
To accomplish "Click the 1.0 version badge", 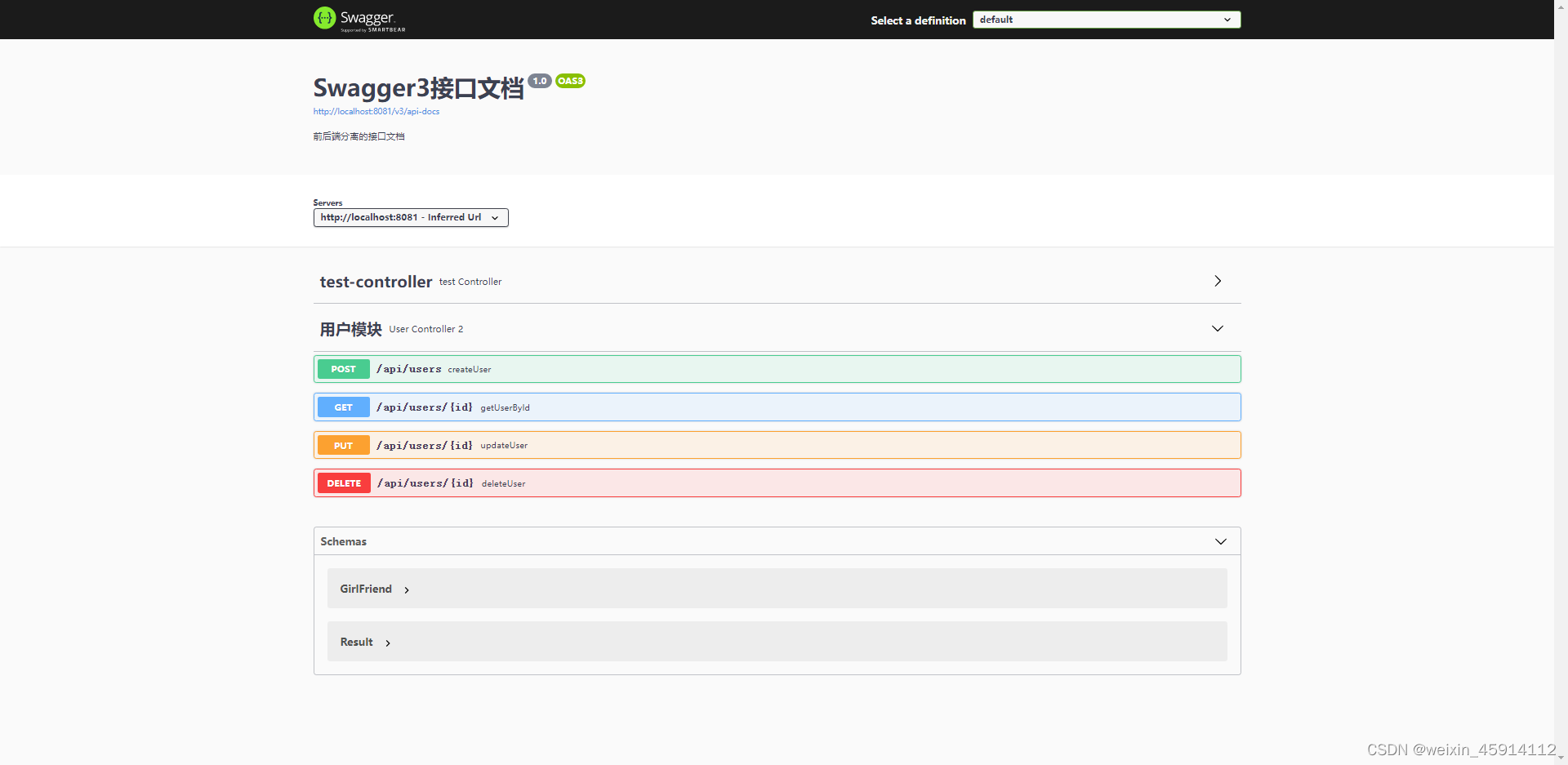I will tap(540, 81).
